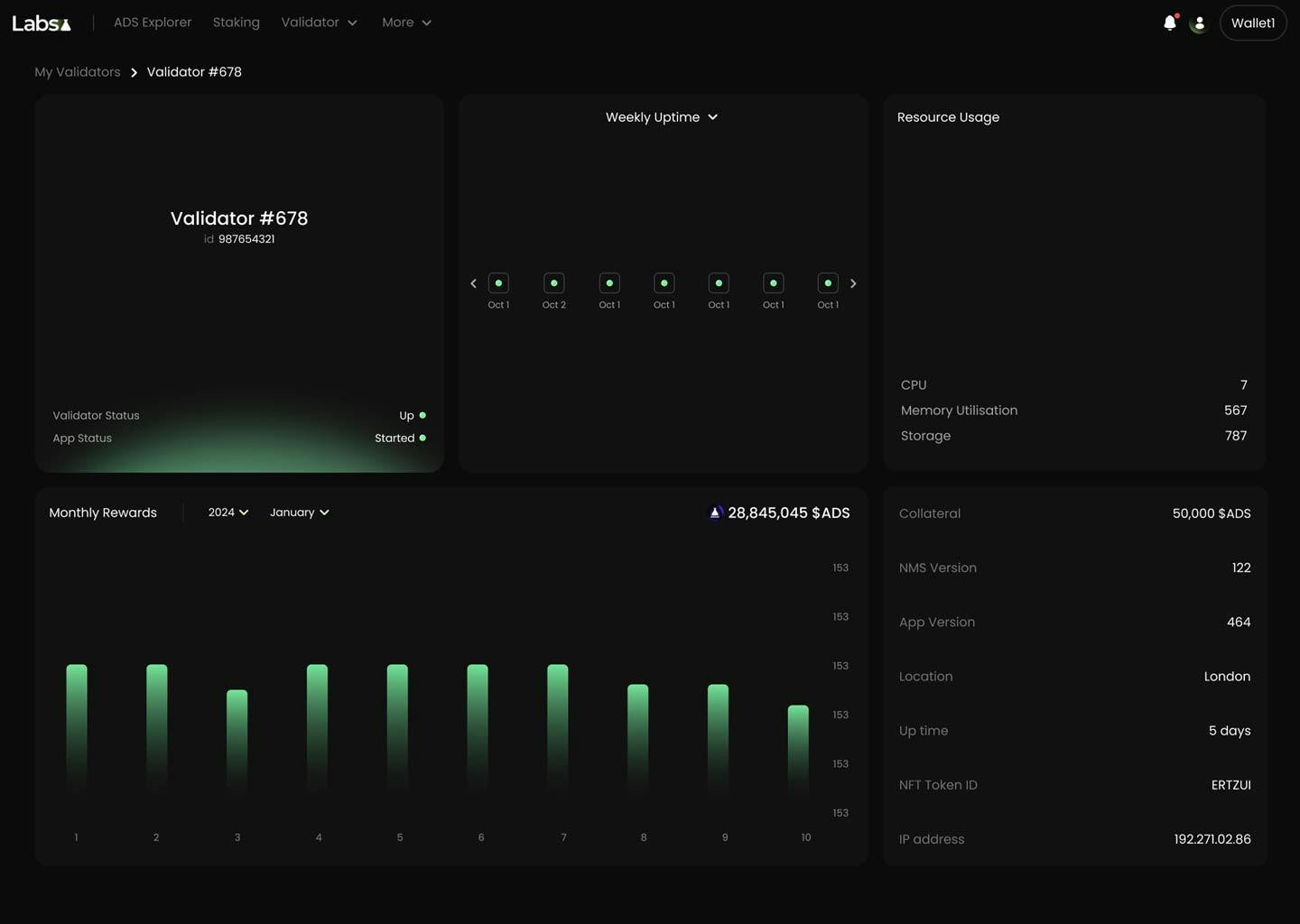This screenshot has width=1300, height=924.
Task: Open notifications bell
Action: tap(1170, 23)
